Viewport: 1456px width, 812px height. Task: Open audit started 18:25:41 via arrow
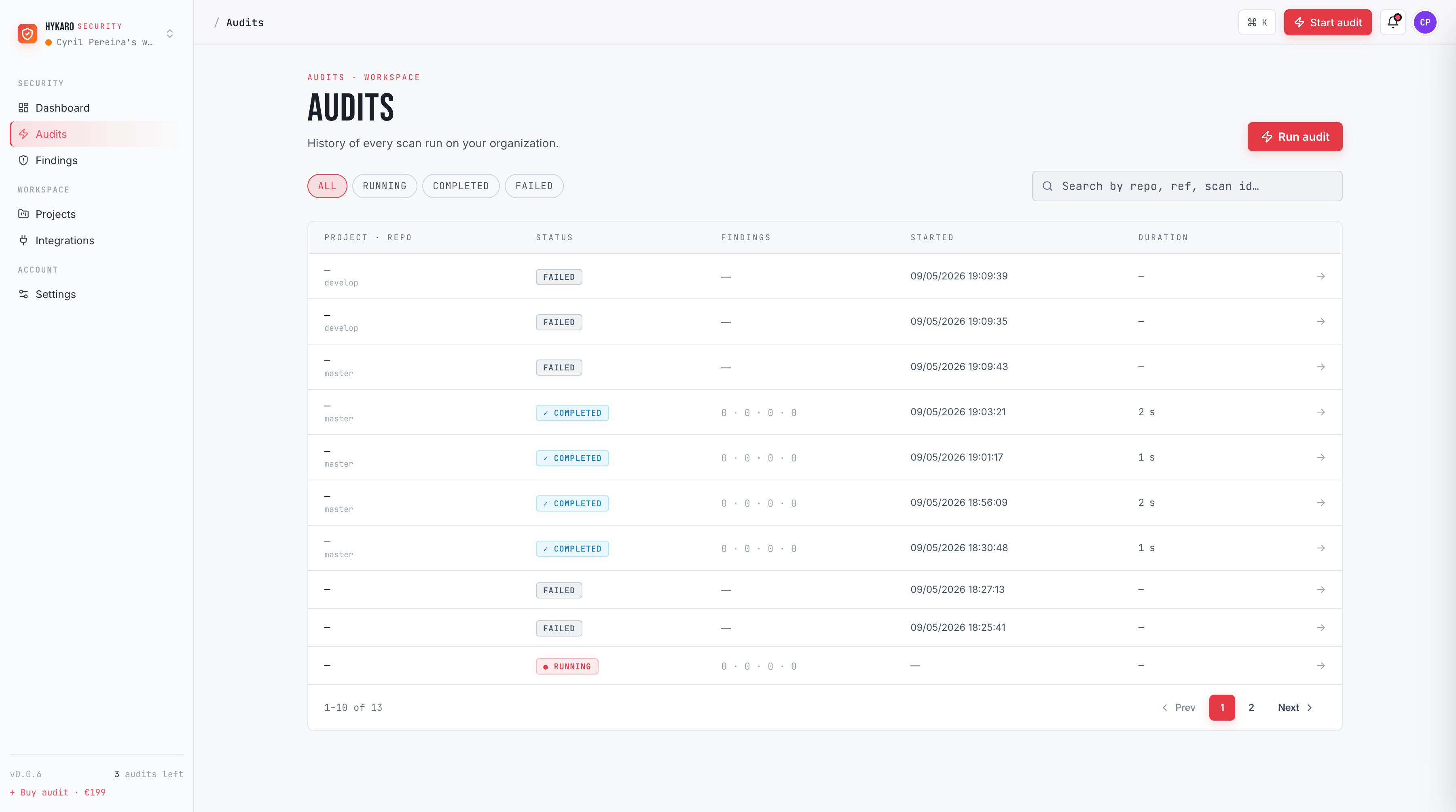[x=1321, y=628]
